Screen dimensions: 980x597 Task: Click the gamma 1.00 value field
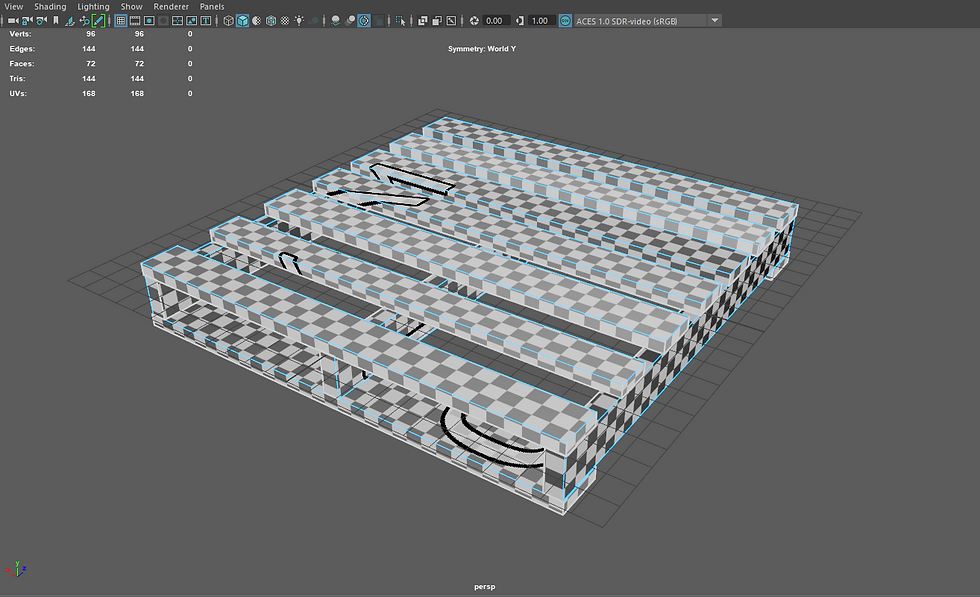click(x=541, y=20)
